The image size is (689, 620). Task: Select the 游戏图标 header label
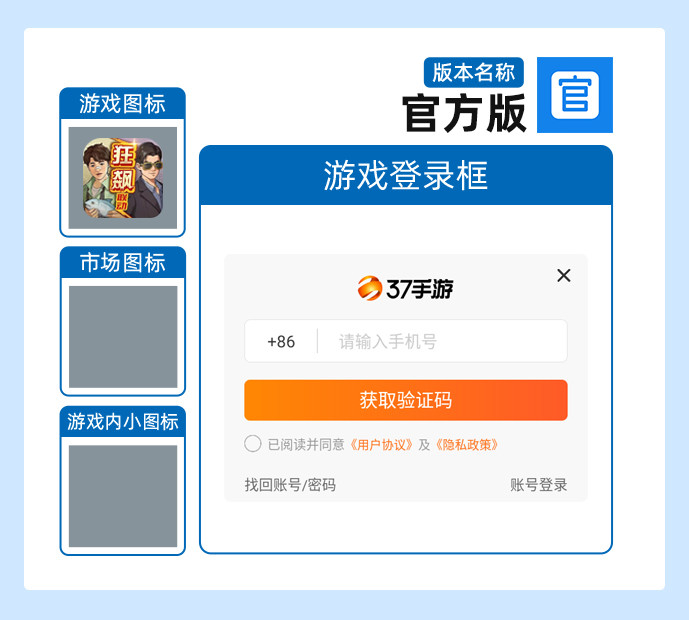click(x=123, y=104)
